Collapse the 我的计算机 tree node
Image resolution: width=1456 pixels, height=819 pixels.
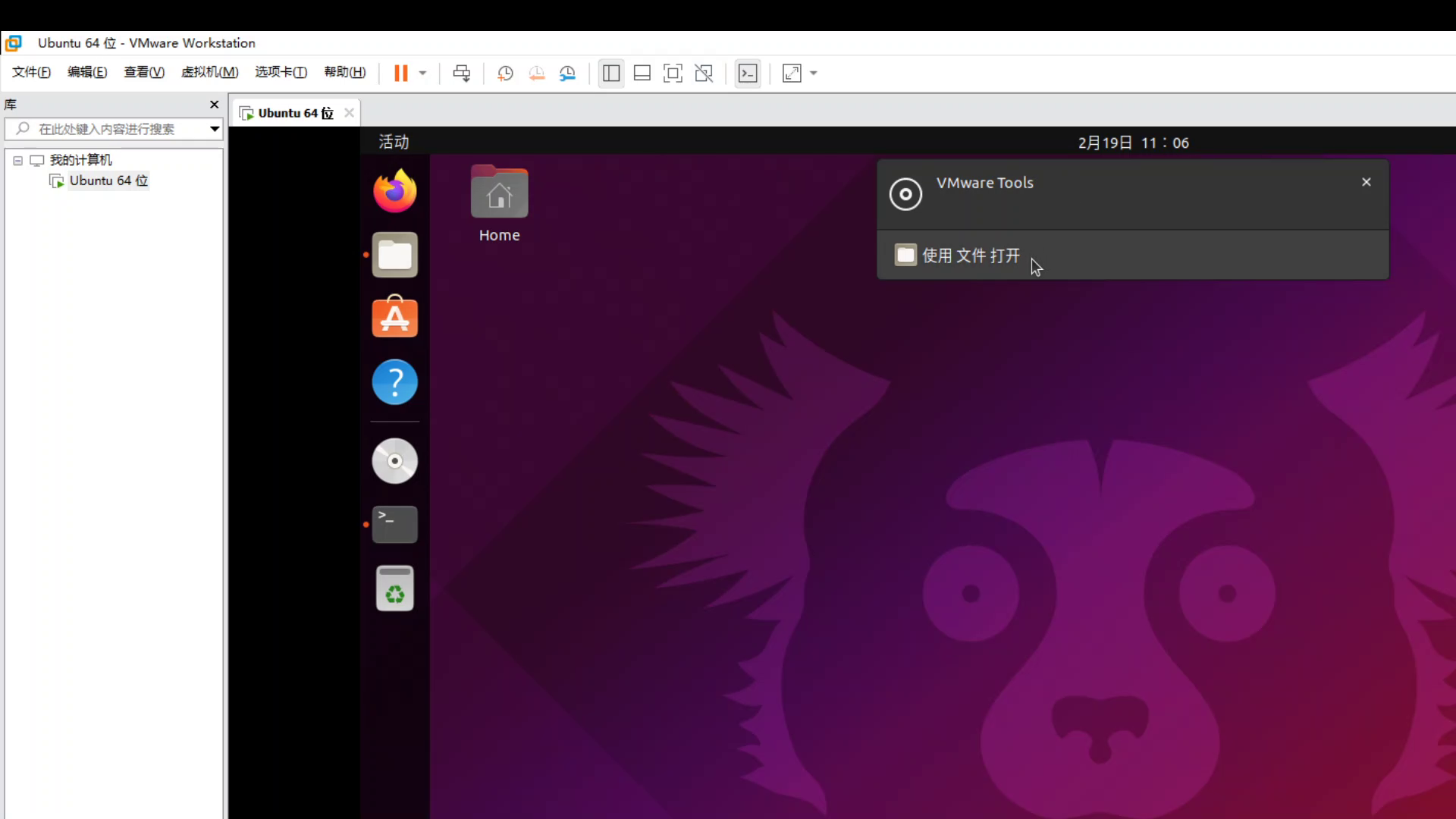tap(18, 161)
